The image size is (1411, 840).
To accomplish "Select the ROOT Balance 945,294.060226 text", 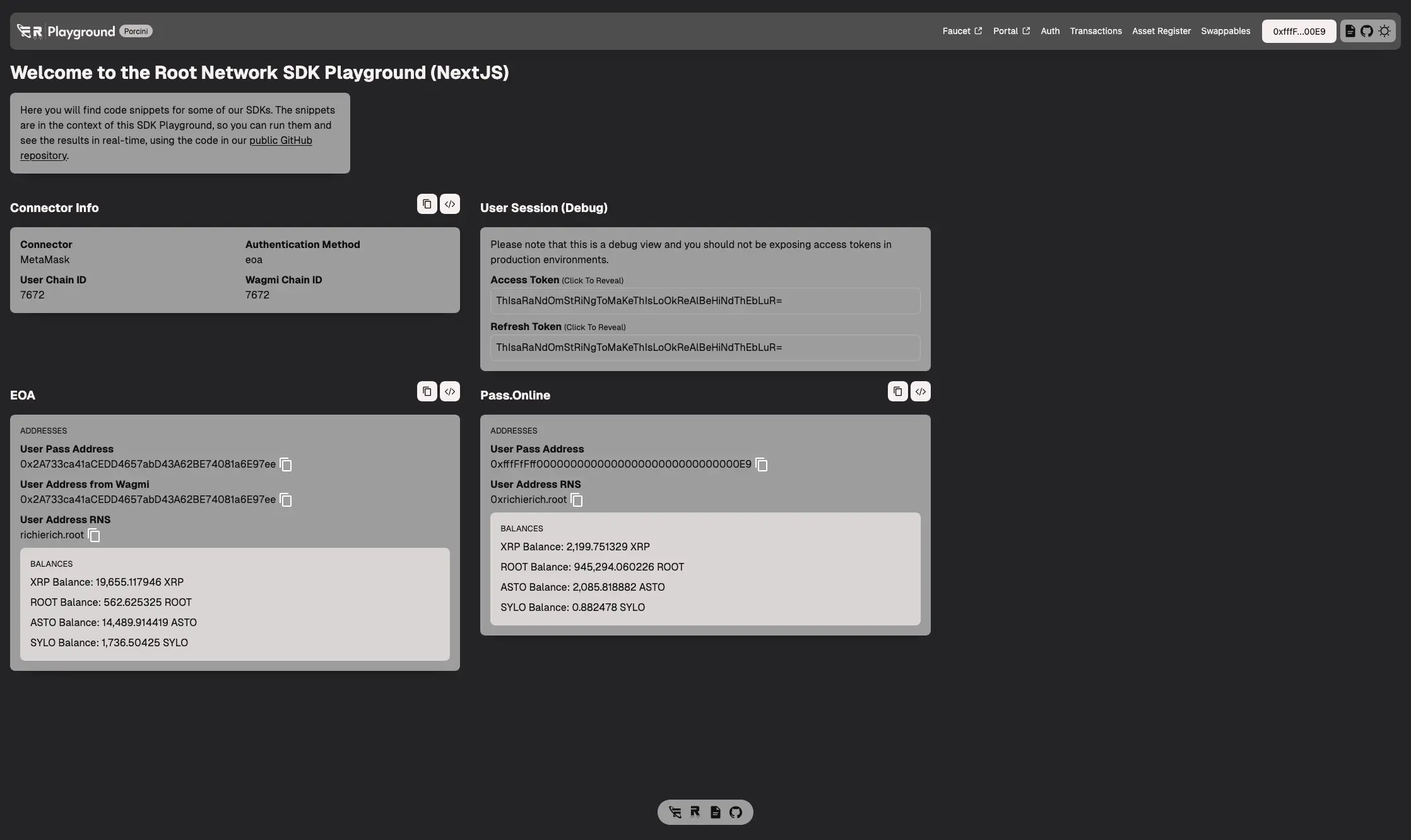I will (592, 567).
